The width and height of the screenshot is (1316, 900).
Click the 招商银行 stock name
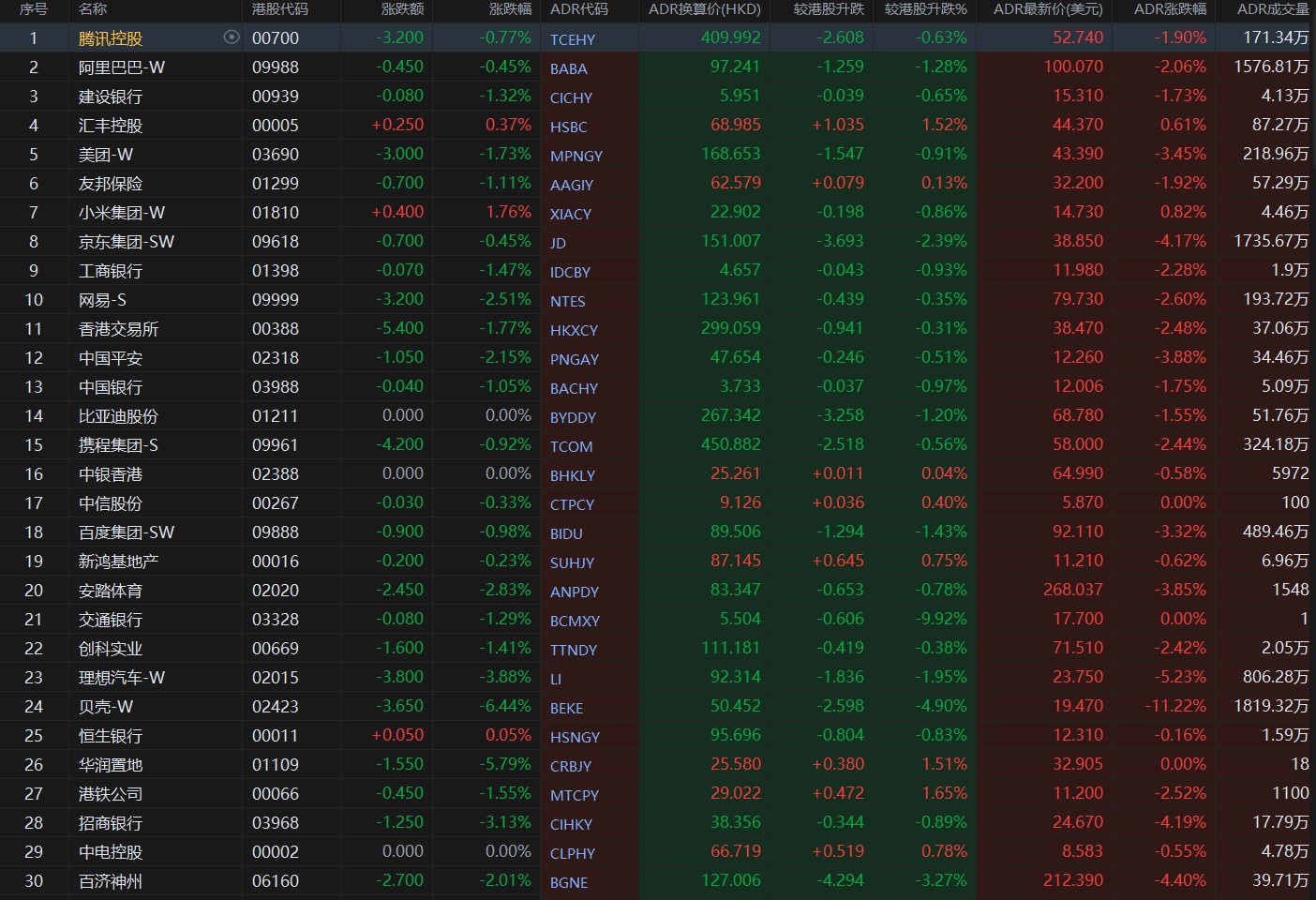111,823
